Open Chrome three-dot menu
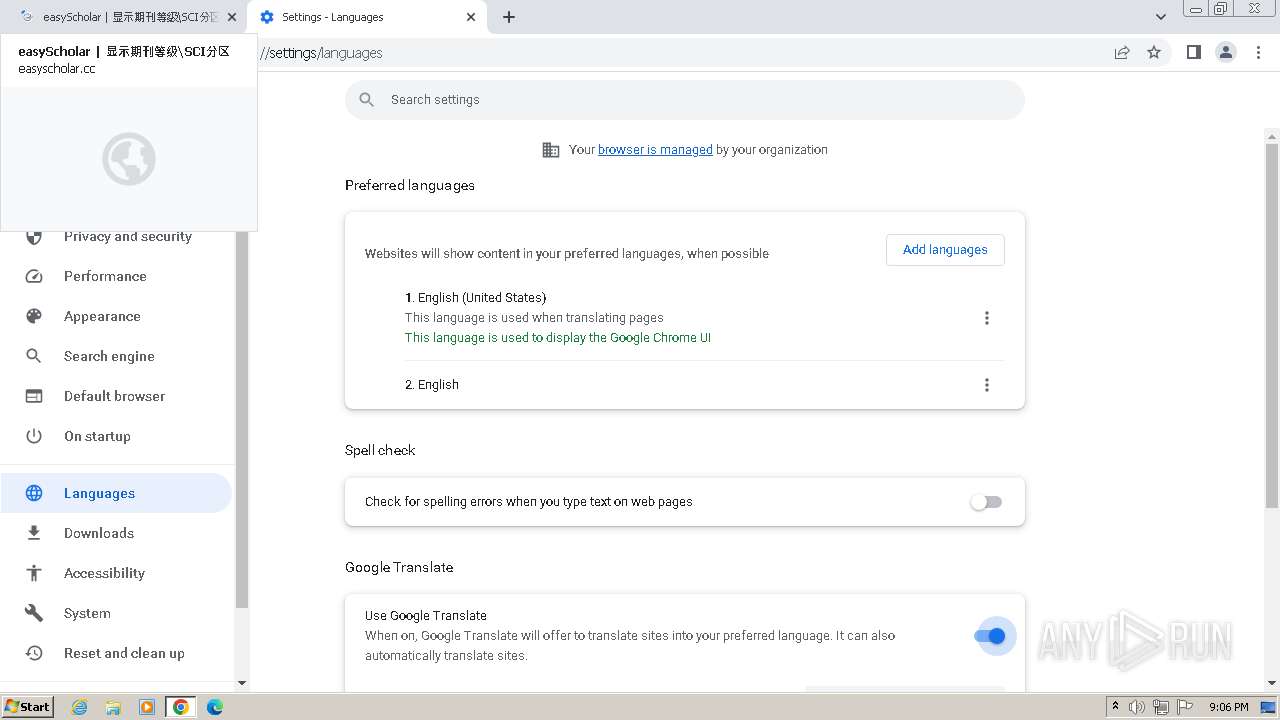1280x720 pixels. [x=1258, y=53]
